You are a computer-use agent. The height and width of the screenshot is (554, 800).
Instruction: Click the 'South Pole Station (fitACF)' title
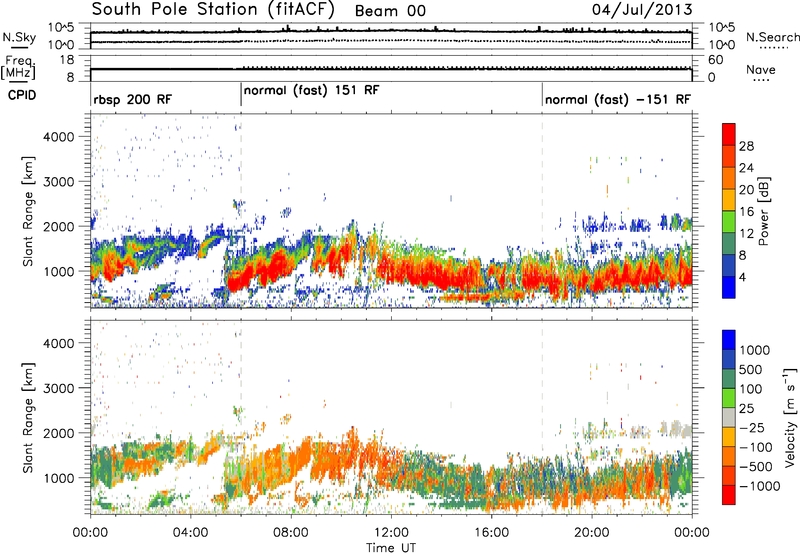click(213, 10)
